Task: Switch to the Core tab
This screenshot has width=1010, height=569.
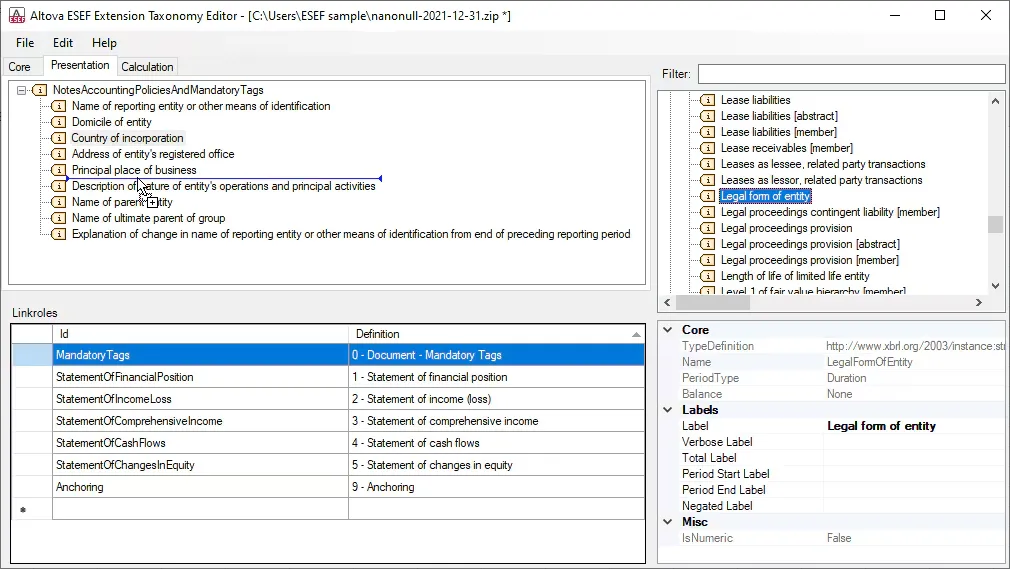Action: pyautogui.click(x=19, y=67)
